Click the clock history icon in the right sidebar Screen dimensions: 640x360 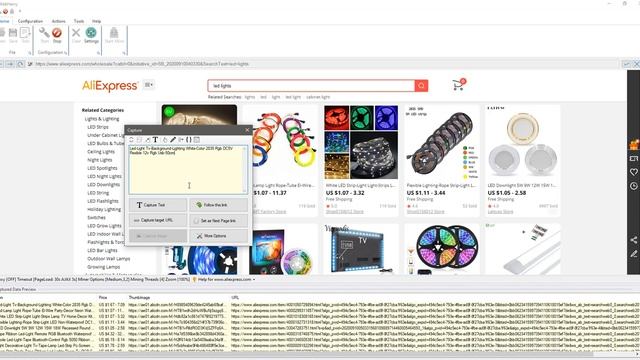pyautogui.click(x=633, y=186)
